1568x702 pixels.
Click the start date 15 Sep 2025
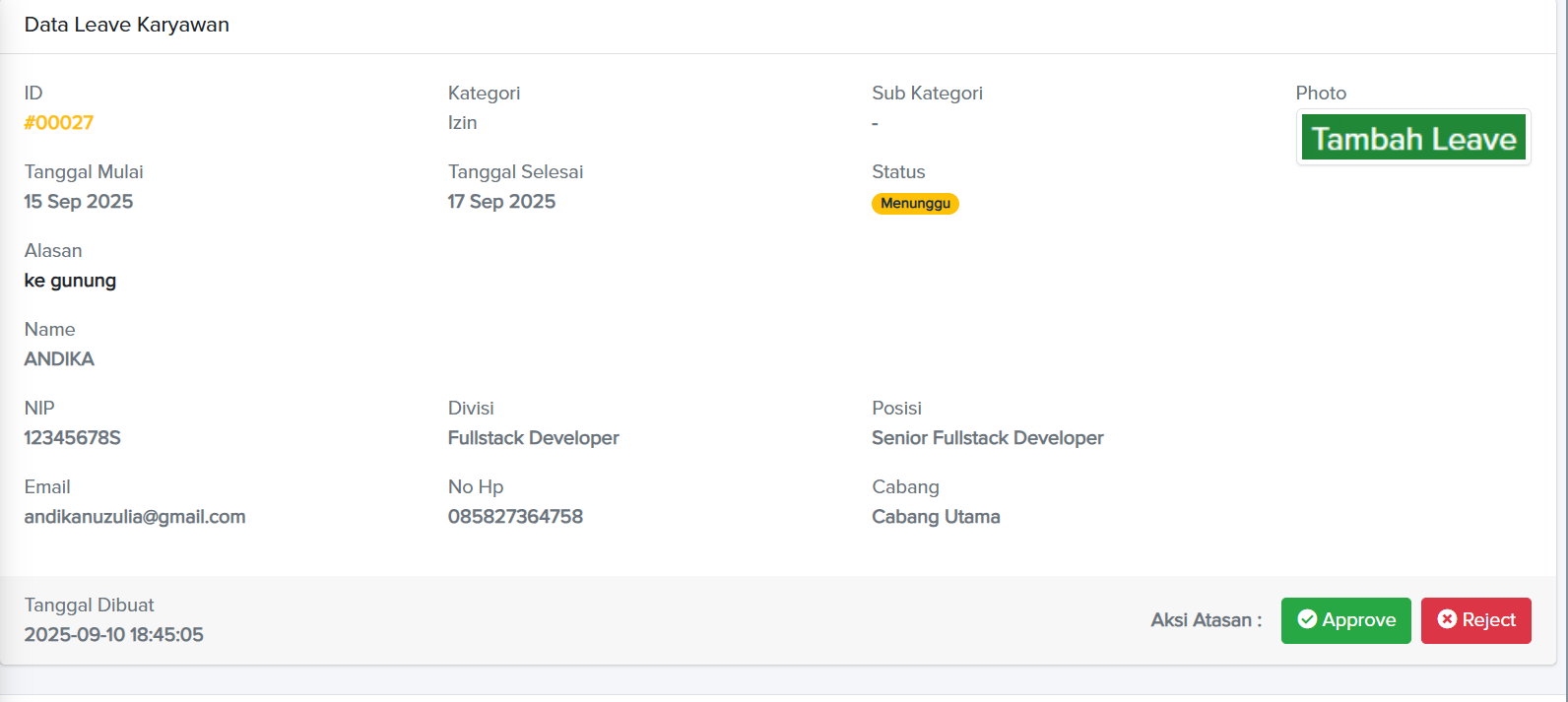click(79, 202)
